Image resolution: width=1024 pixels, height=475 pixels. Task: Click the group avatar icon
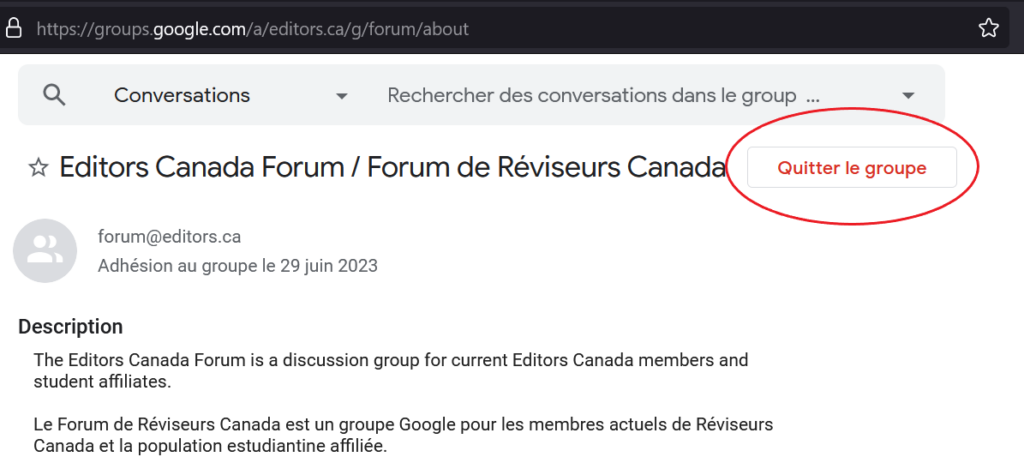(x=45, y=251)
